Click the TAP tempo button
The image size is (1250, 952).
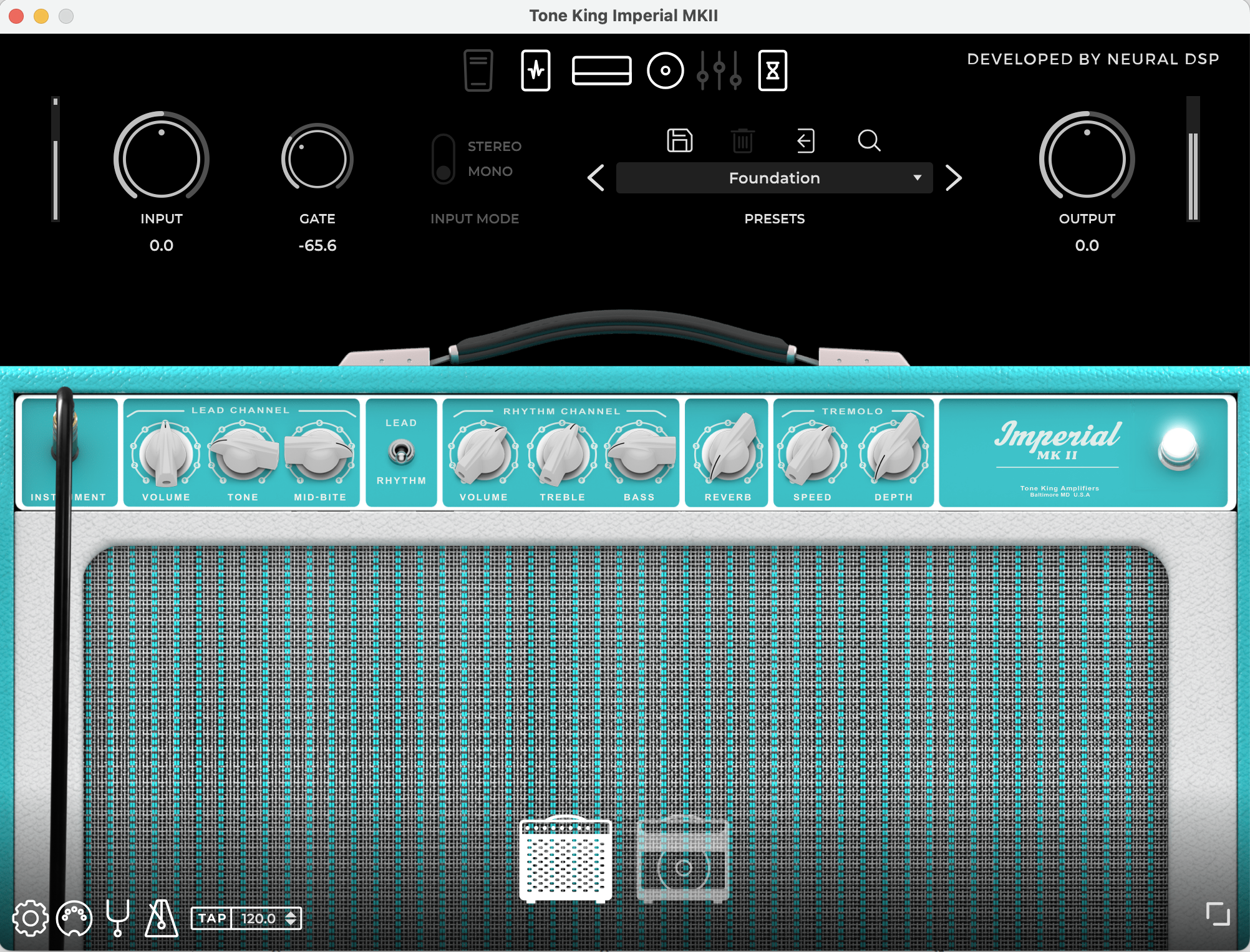(x=212, y=918)
